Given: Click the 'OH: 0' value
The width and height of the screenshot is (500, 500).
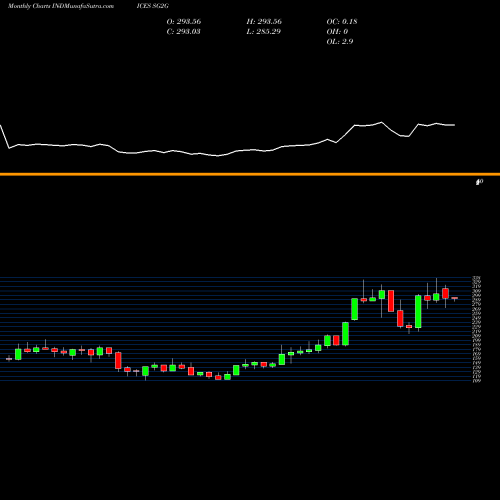Looking at the screenshot, I should [x=337, y=32].
